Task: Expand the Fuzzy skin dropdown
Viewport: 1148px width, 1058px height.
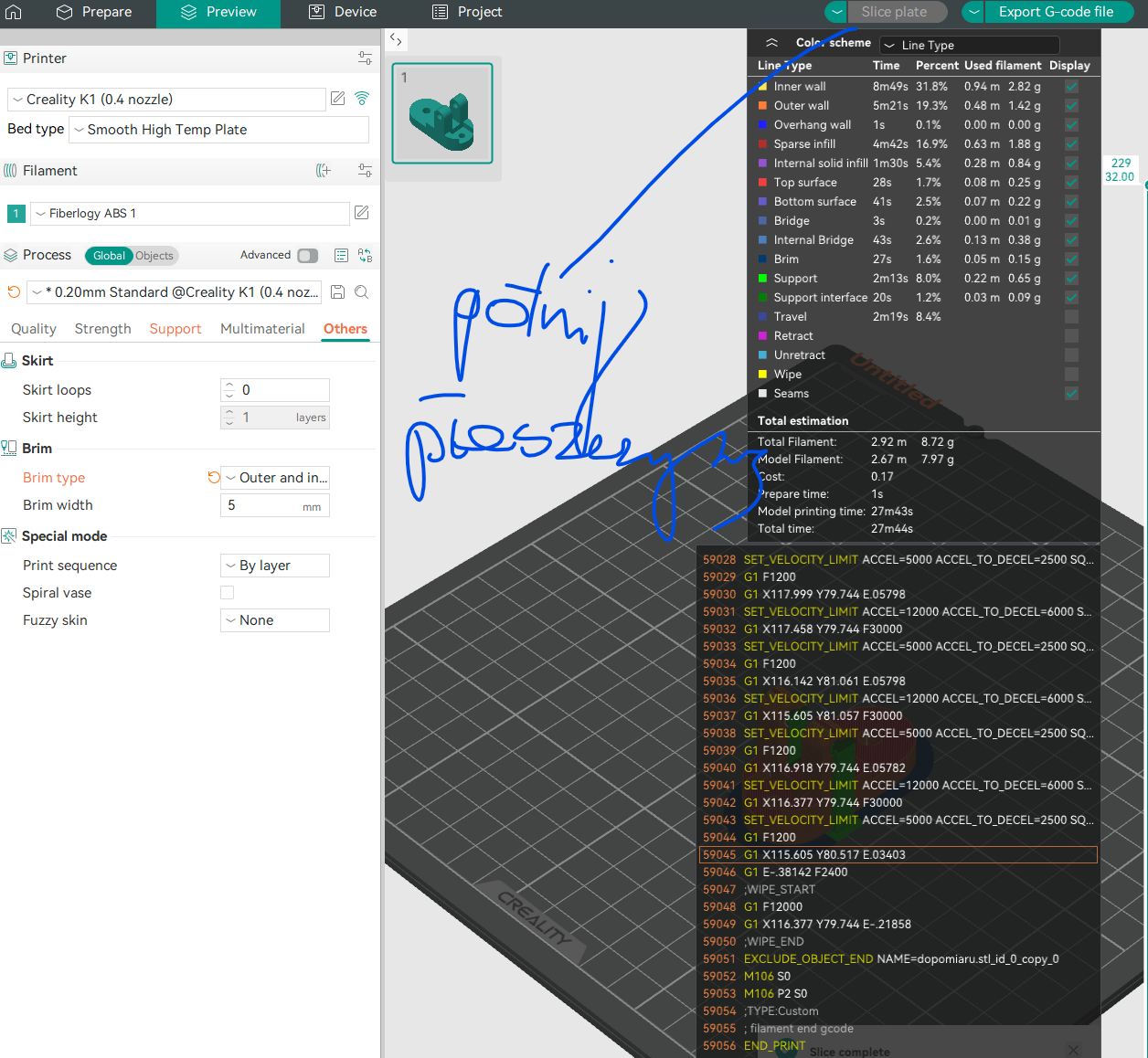Action: (x=274, y=620)
